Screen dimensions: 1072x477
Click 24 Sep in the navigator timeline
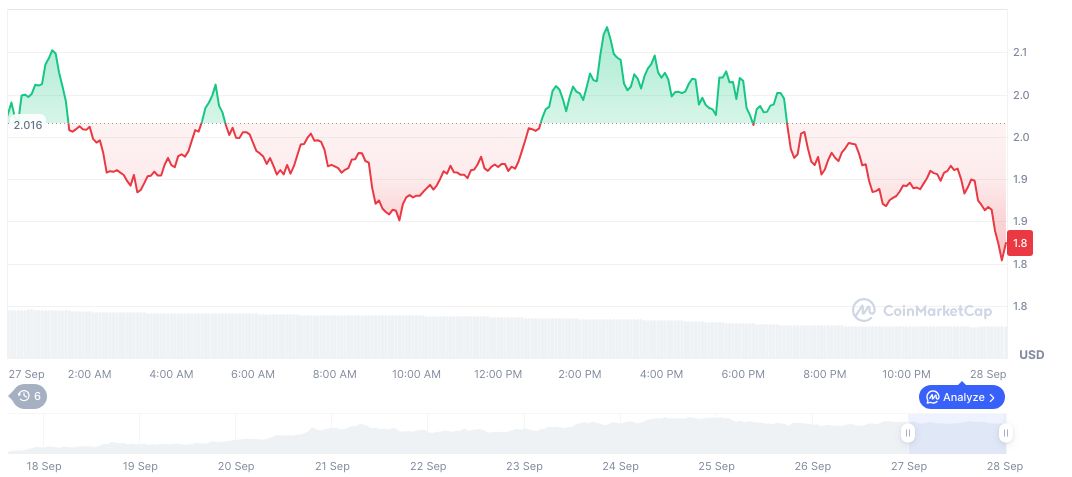[620, 466]
